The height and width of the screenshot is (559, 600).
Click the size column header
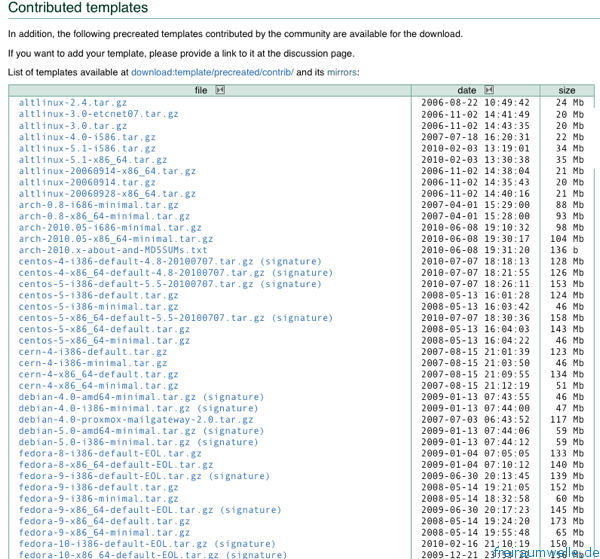567,90
